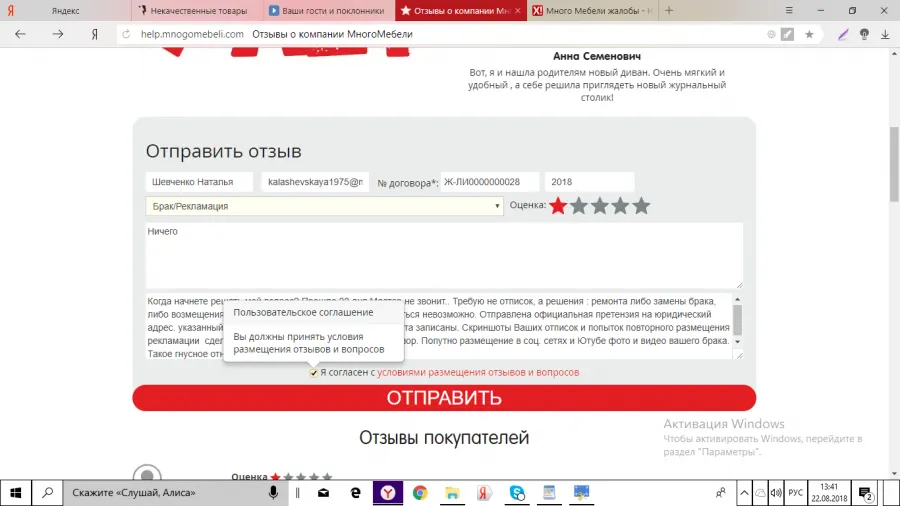900x506 pixels.
Task: Open the red Я Yandex taskbar app
Action: pos(484,493)
